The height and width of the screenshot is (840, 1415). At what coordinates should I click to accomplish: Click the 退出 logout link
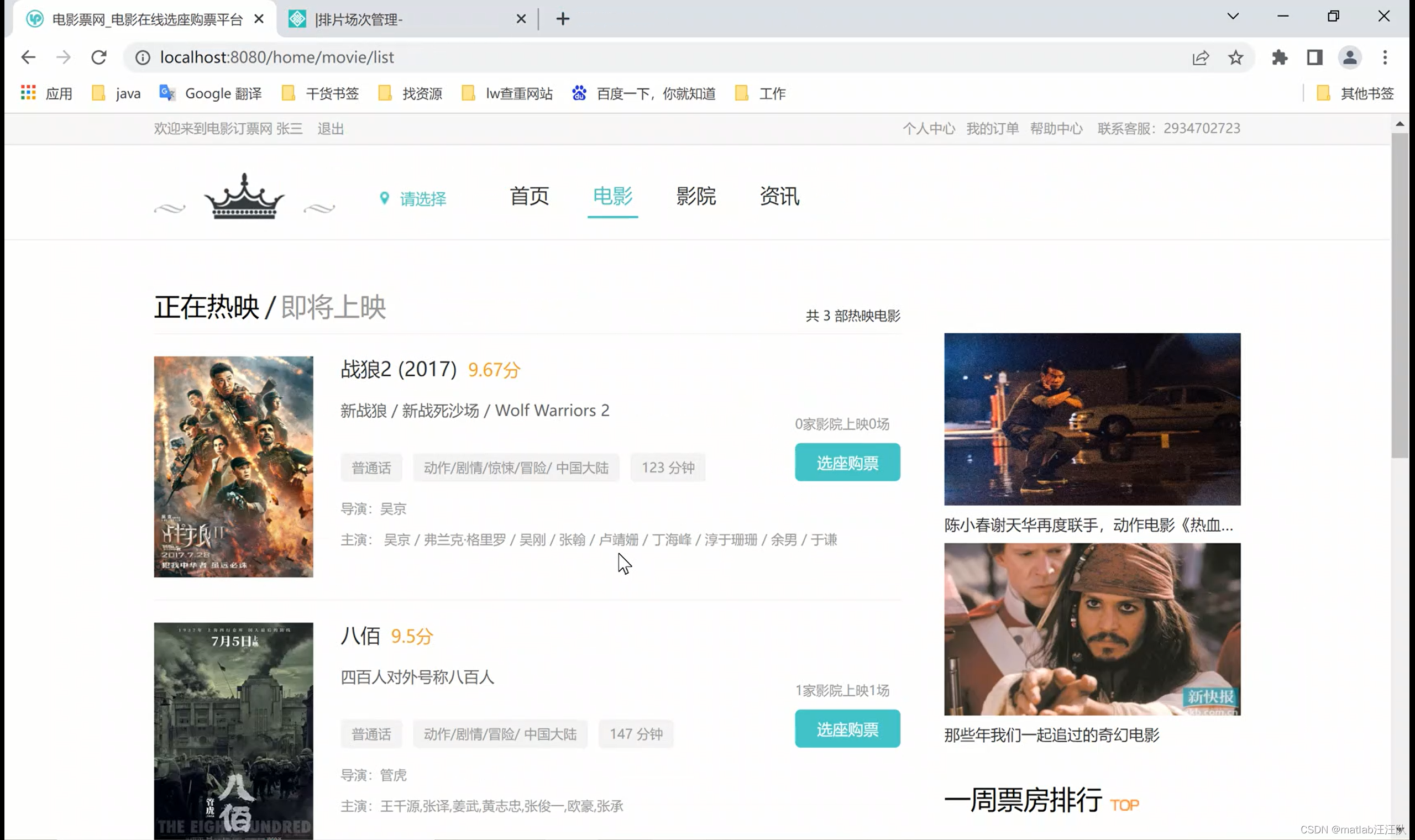tap(331, 129)
